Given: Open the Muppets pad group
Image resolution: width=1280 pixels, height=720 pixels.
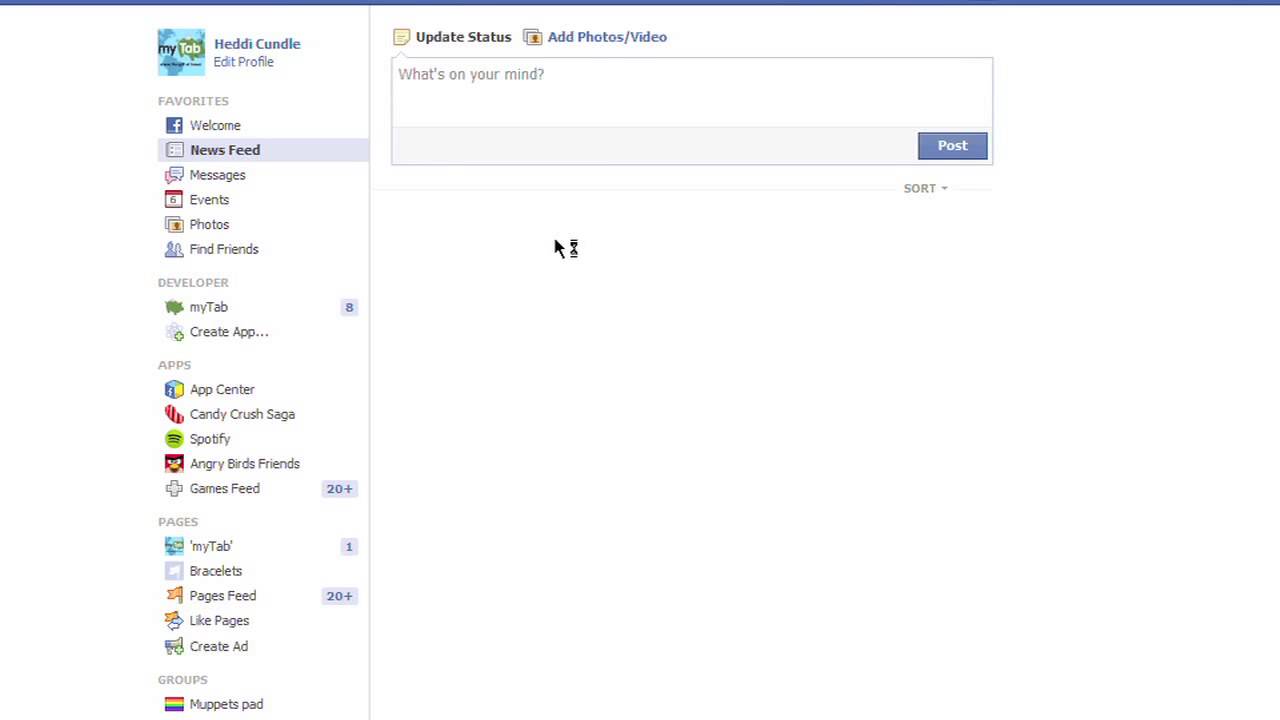Looking at the screenshot, I should (226, 704).
